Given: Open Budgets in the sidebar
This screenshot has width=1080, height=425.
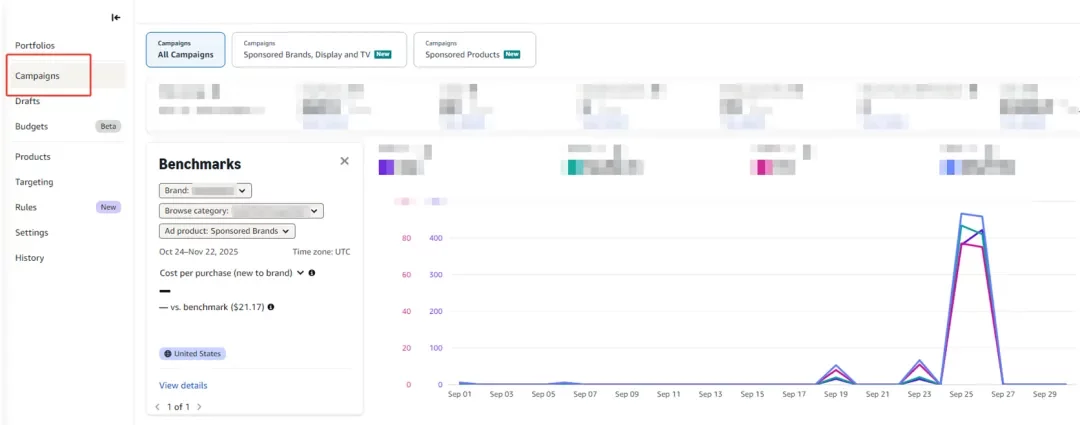Looking at the screenshot, I should tap(32, 126).
